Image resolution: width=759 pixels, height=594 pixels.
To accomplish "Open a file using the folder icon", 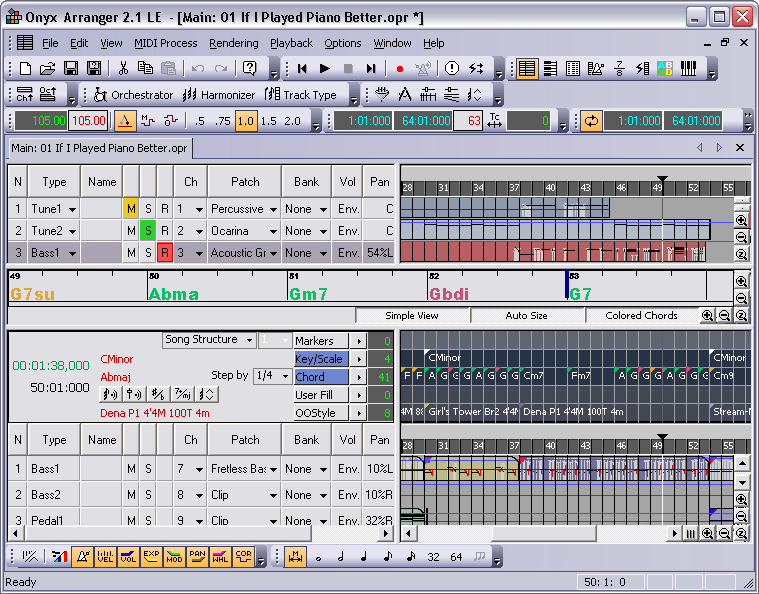I will click(47, 69).
